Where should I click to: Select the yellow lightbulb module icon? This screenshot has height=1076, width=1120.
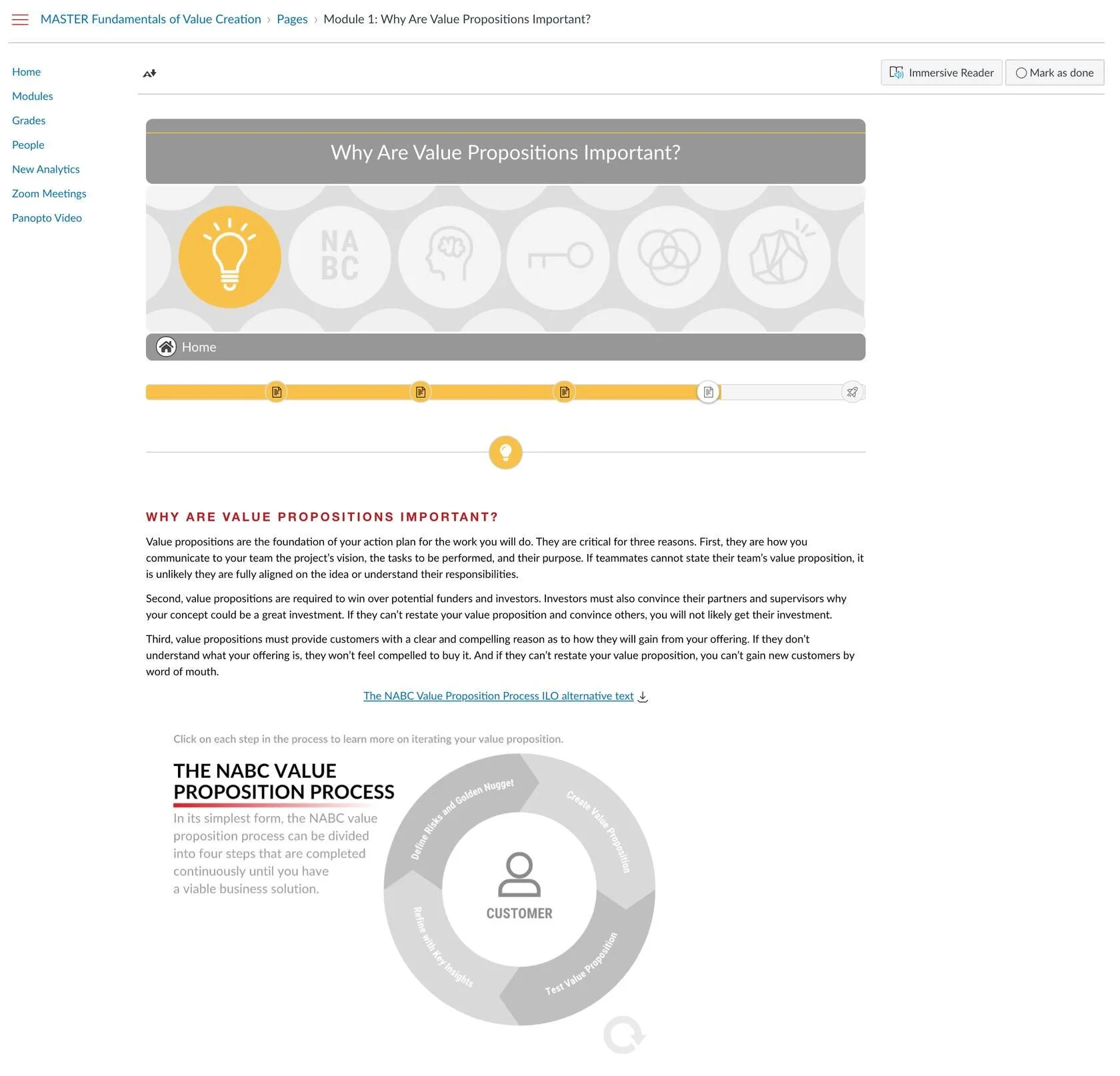point(230,257)
